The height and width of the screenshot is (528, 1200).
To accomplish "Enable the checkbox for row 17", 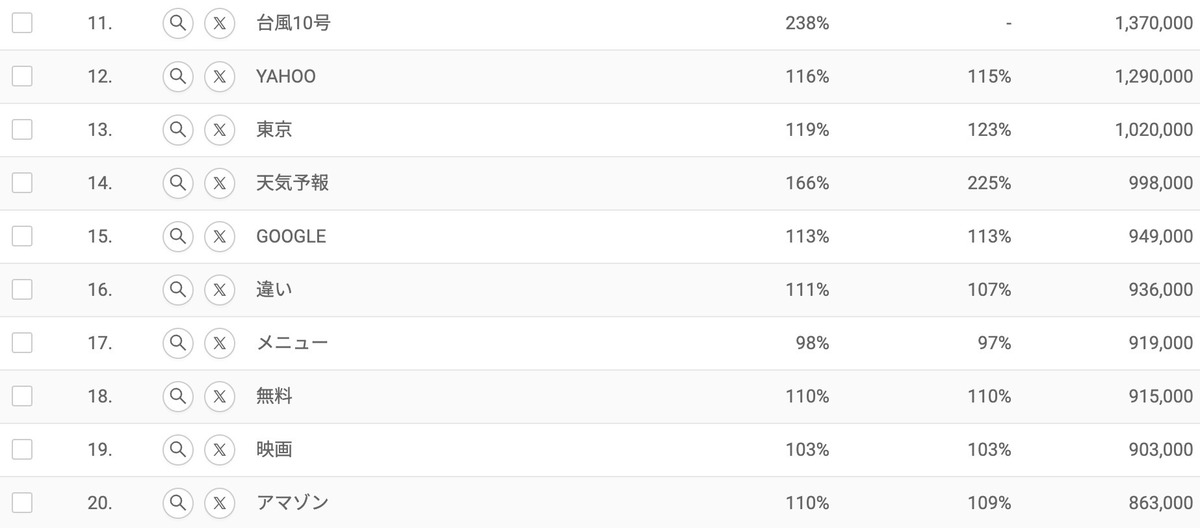I will [22, 343].
